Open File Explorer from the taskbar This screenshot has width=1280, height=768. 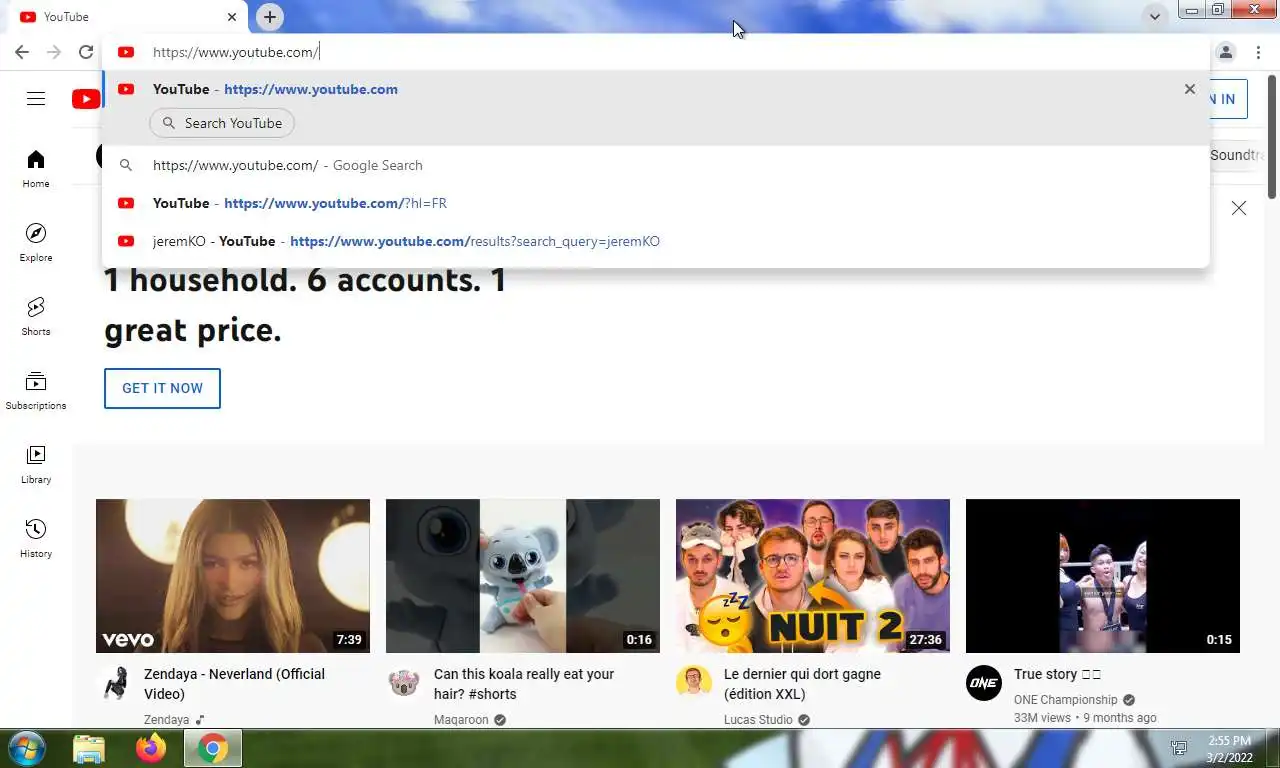click(x=89, y=748)
